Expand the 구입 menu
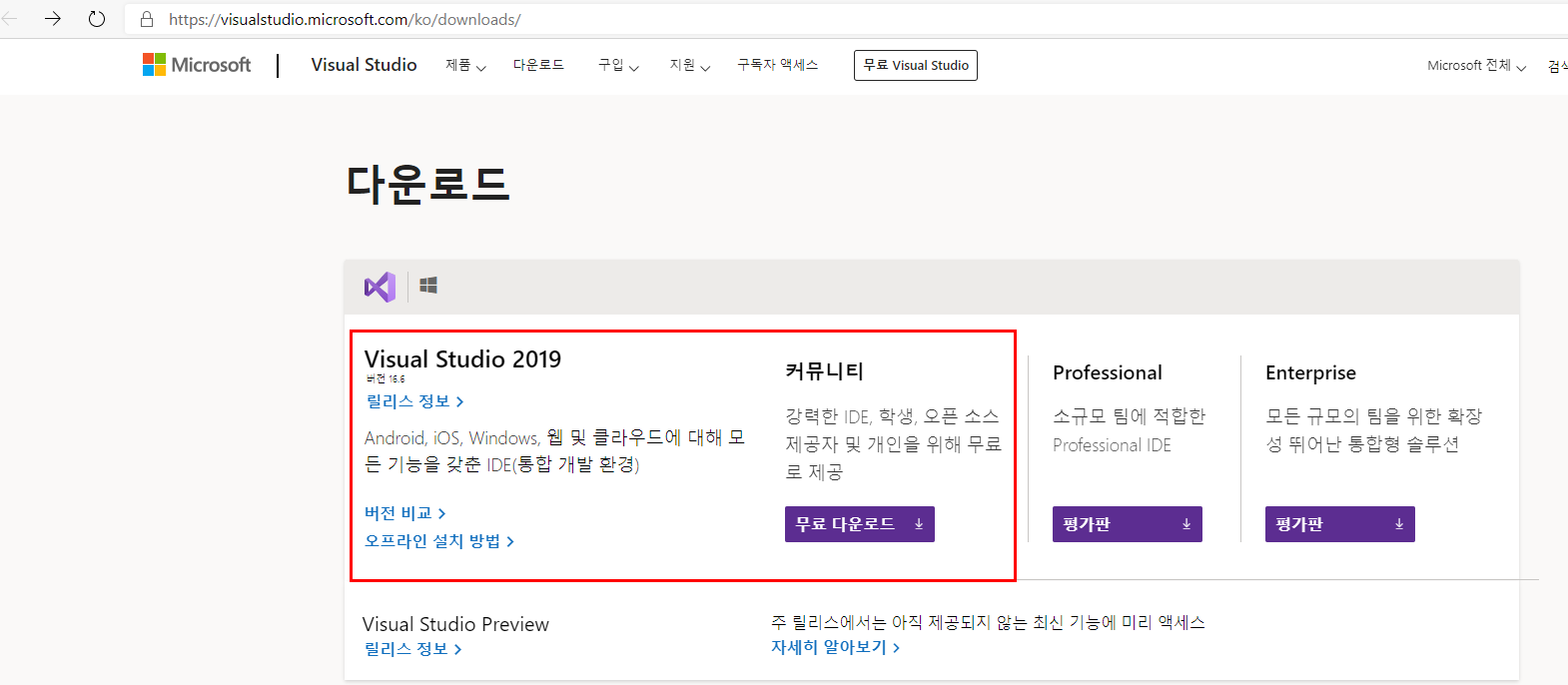This screenshot has height=685, width=1568. tap(618, 66)
